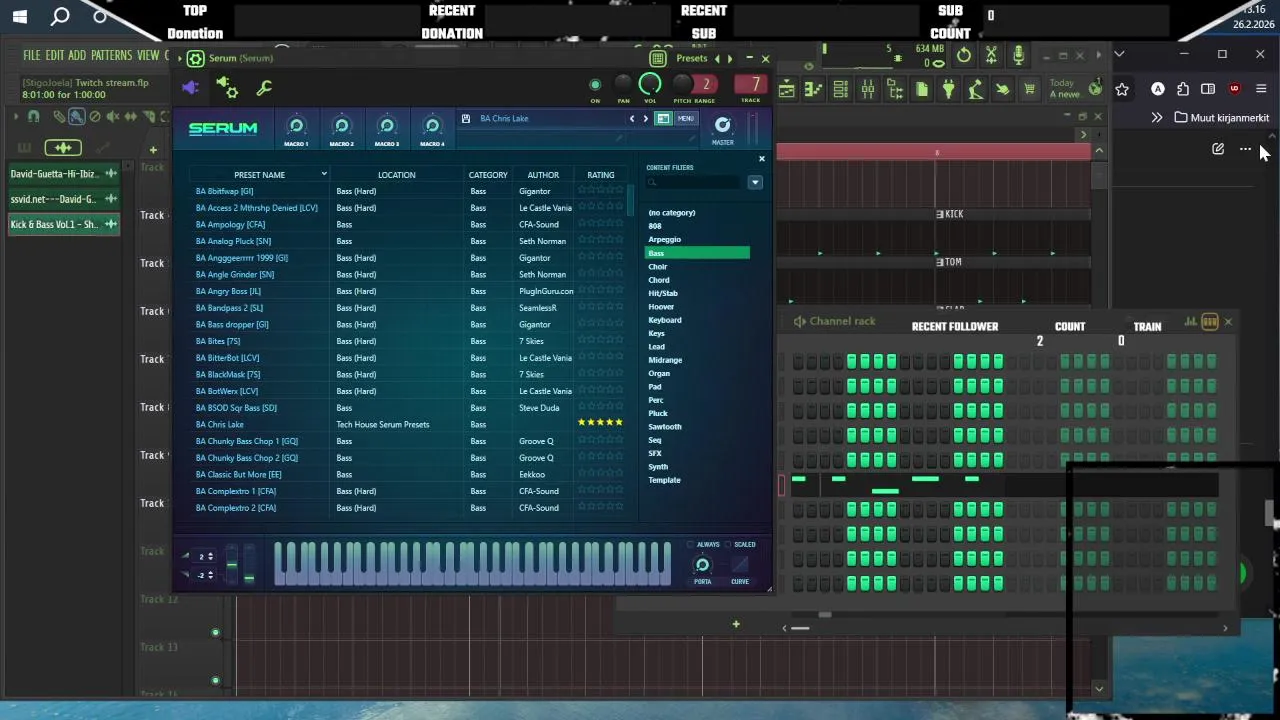The image size is (1280, 720).
Task: Select the mute tool in playlist toolbar
Action: coord(112,117)
